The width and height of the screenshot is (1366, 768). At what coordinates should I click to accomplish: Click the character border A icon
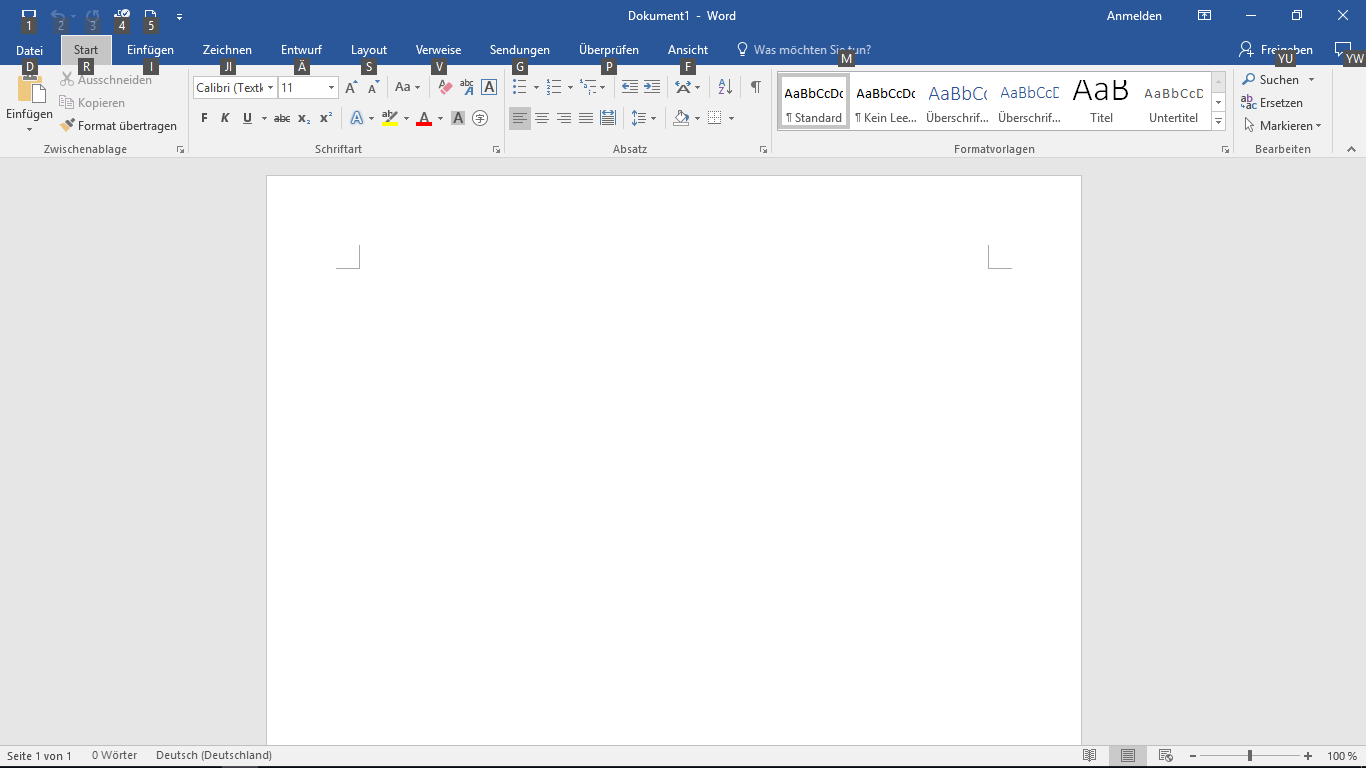tap(489, 88)
